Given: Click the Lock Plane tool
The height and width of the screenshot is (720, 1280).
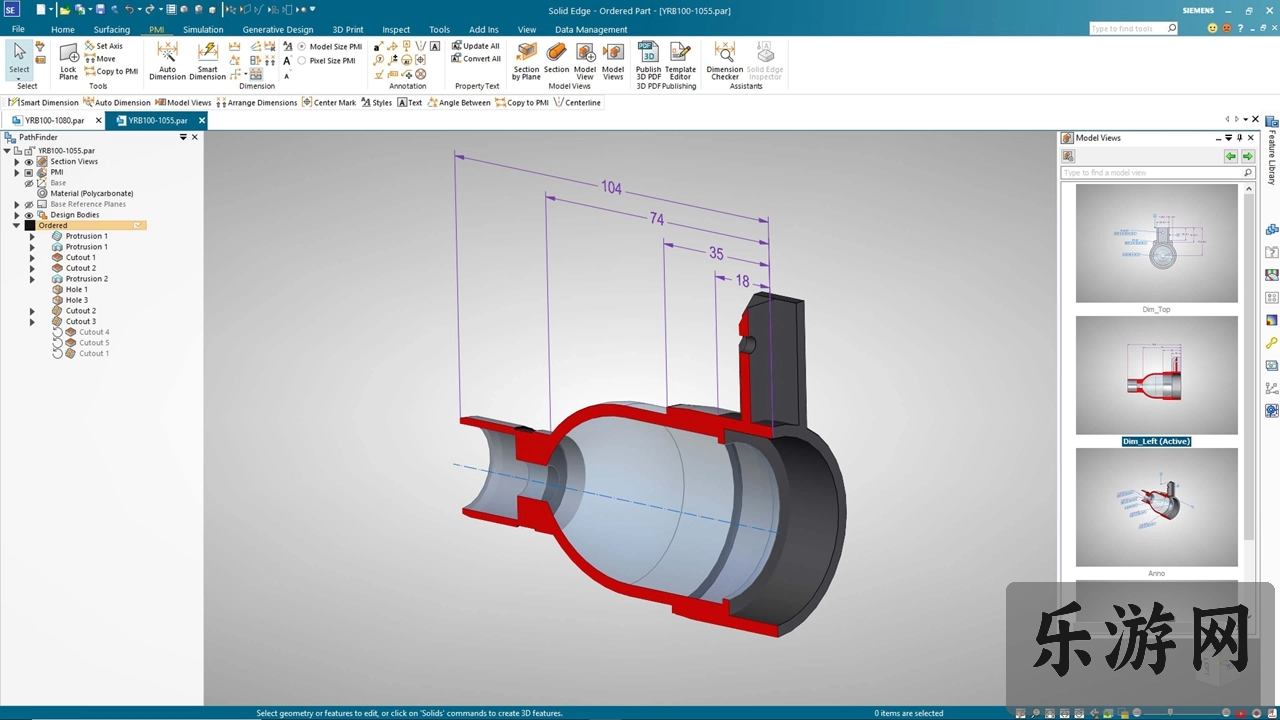Looking at the screenshot, I should (68, 61).
